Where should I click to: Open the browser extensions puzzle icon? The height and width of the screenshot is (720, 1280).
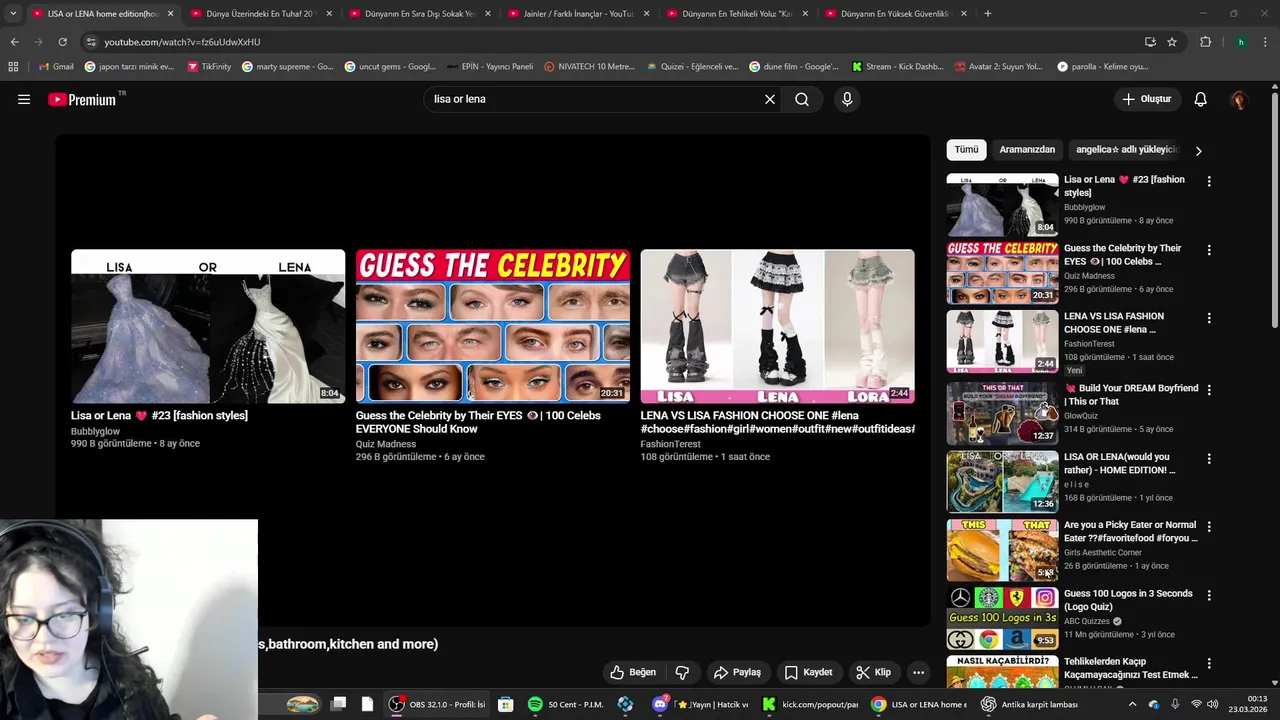pos(1205,42)
